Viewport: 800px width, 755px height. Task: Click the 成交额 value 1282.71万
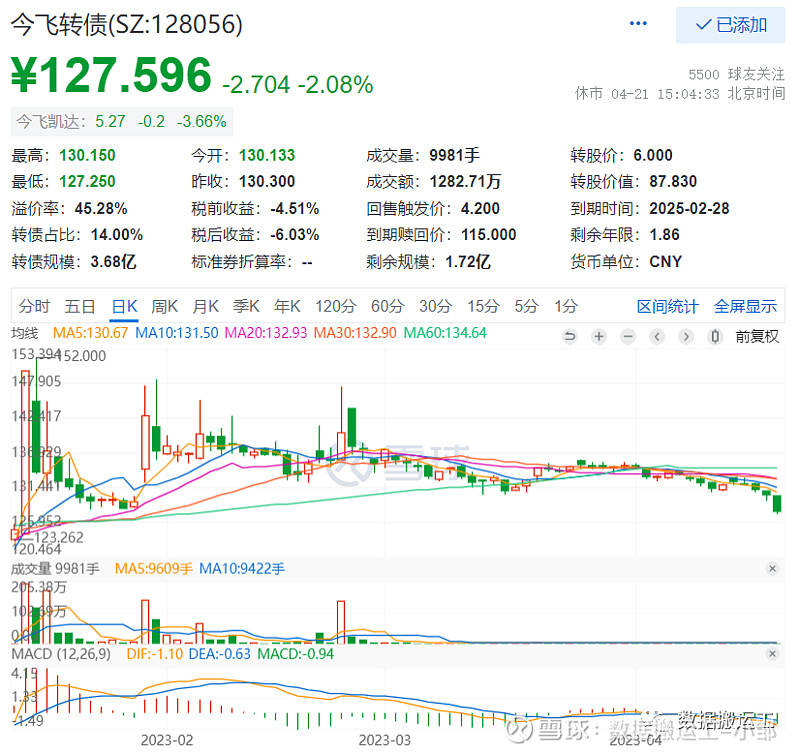pos(465,182)
